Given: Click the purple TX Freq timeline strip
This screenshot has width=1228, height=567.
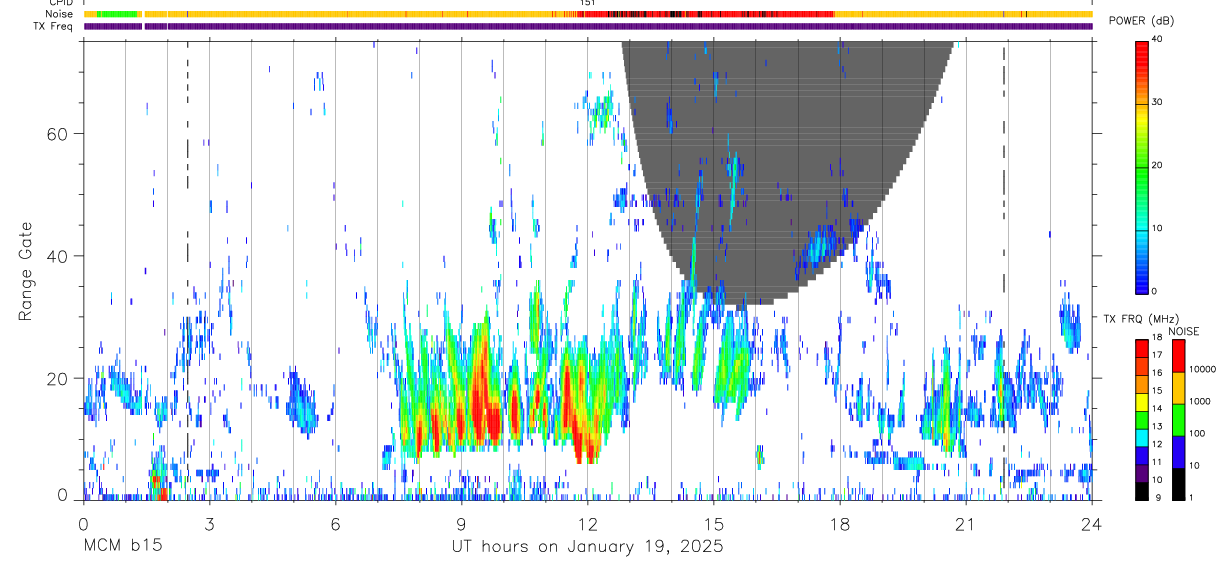Looking at the screenshot, I should click(588, 26).
